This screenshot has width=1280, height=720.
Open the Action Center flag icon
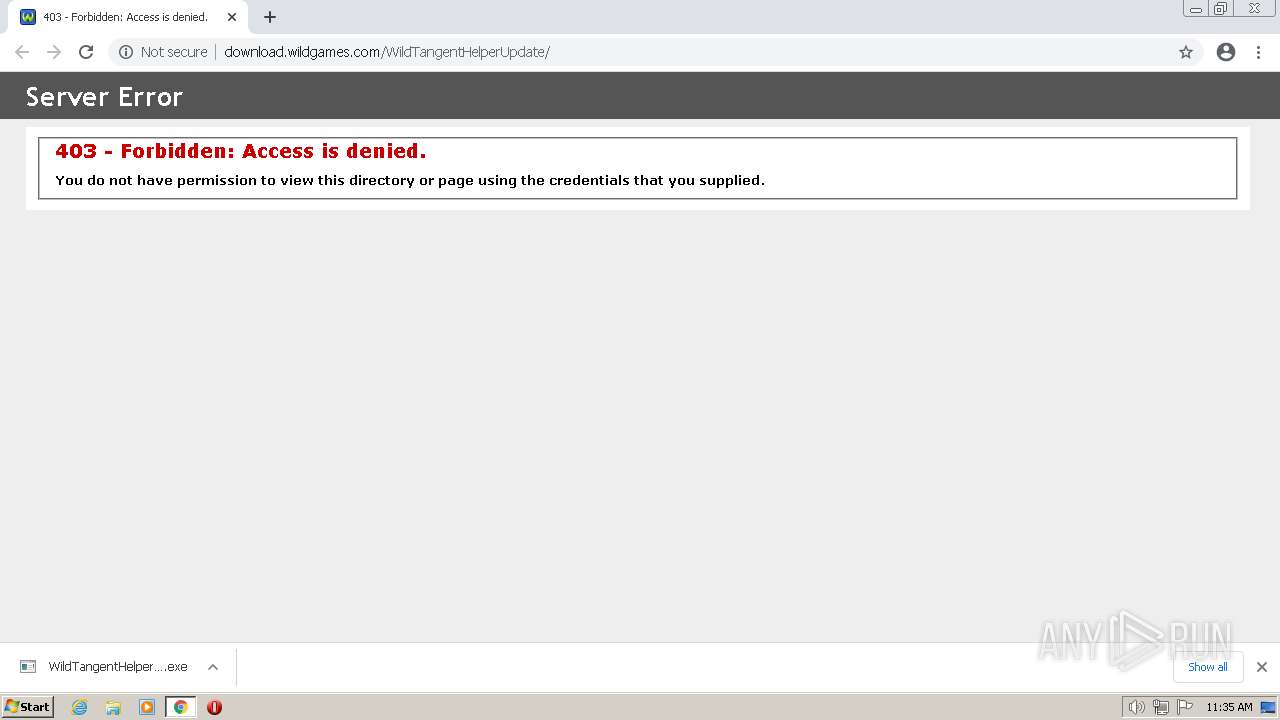[1185, 707]
